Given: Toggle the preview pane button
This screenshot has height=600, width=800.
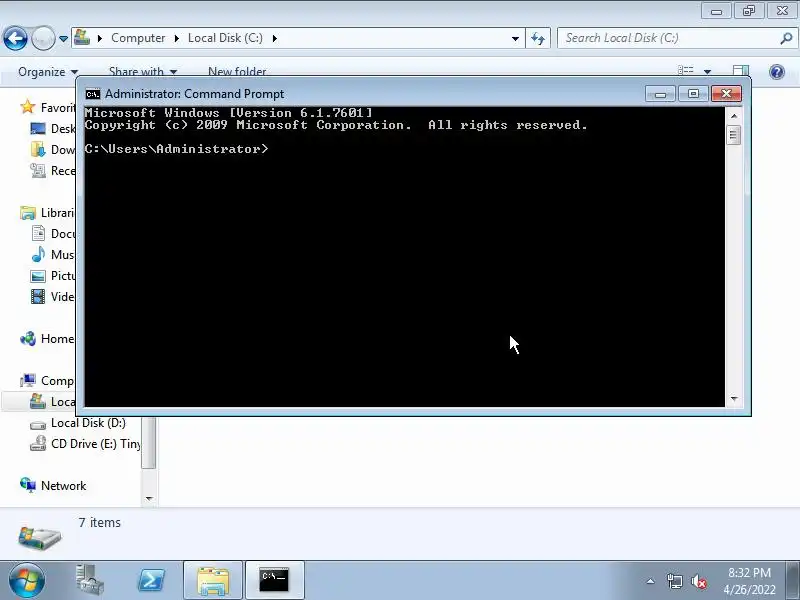Looking at the screenshot, I should [740, 71].
